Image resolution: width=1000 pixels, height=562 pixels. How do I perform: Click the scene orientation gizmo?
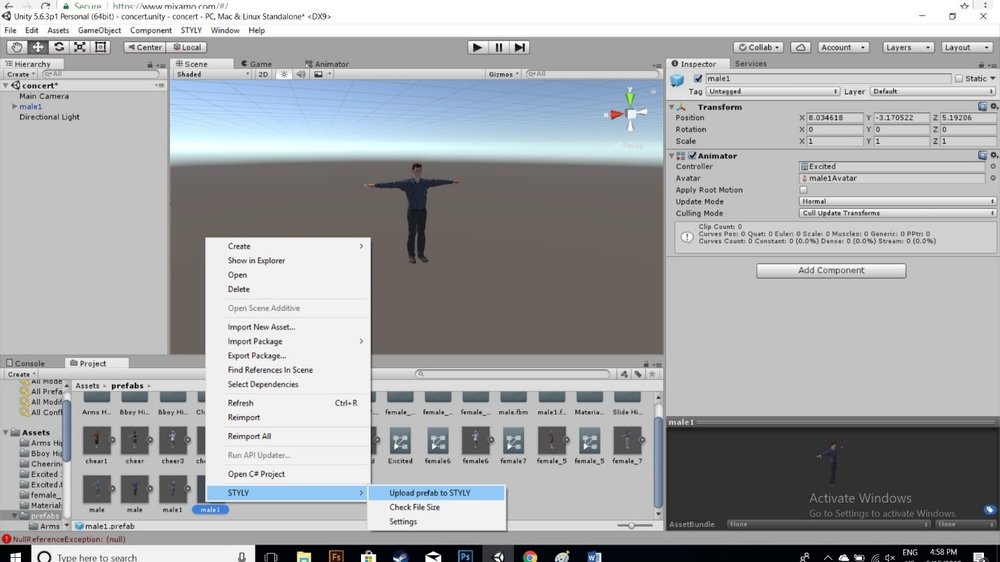point(630,114)
